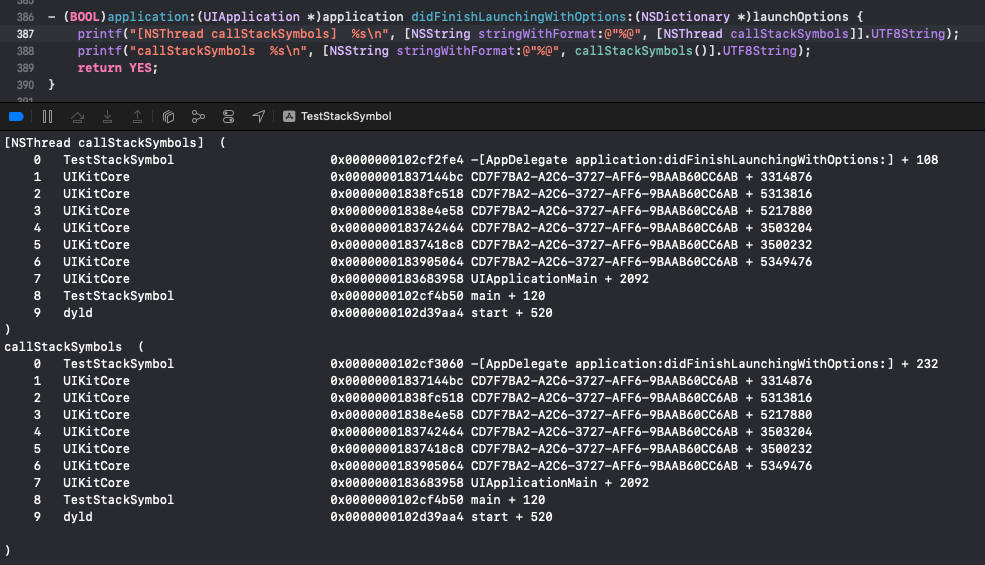The width and height of the screenshot is (985, 565).
Task: Open the Debug Memory Graph icon
Action: (198, 116)
